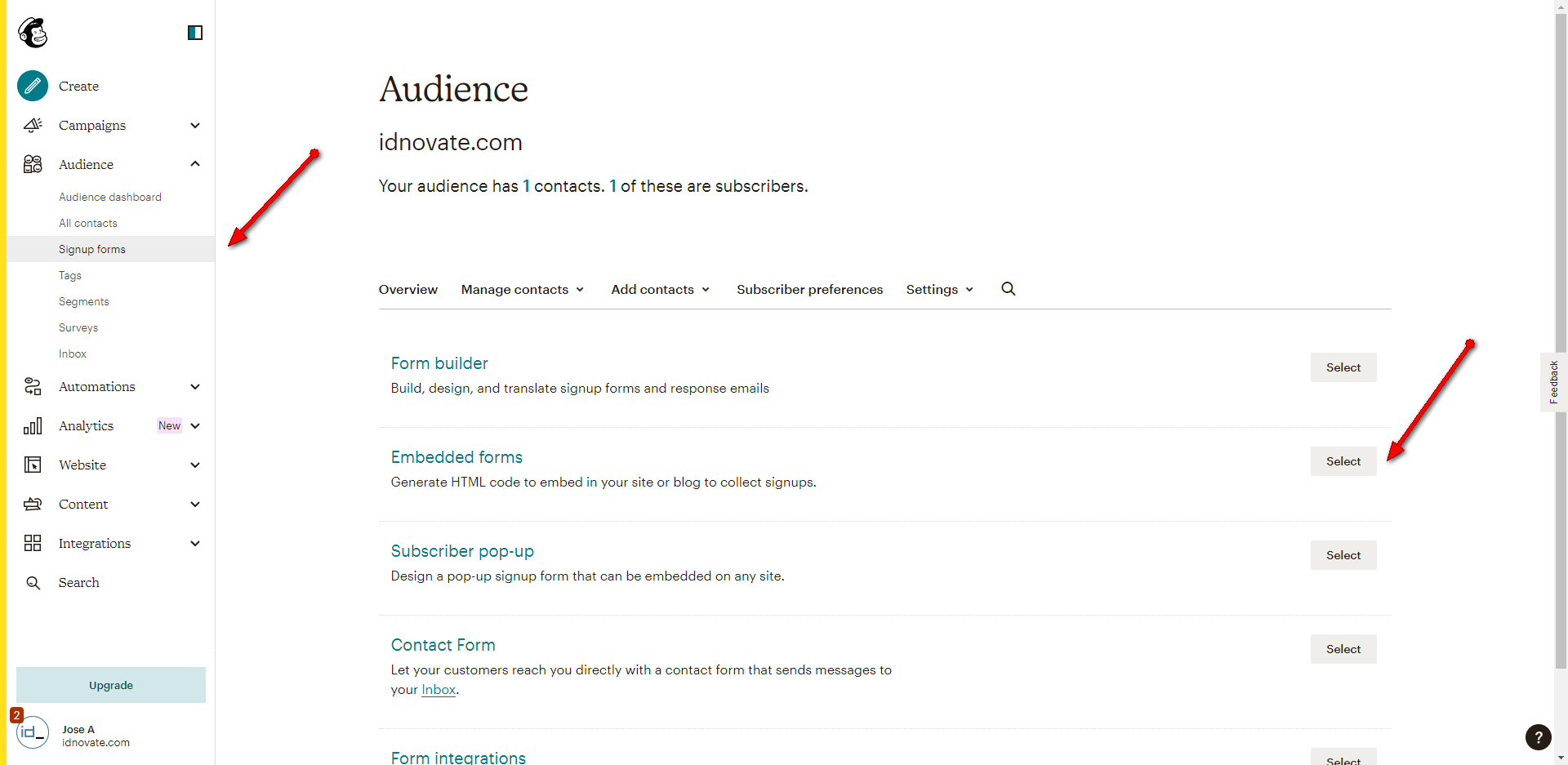Collapse the Audience sidebar section
This screenshot has width=1568, height=765.
195,164
